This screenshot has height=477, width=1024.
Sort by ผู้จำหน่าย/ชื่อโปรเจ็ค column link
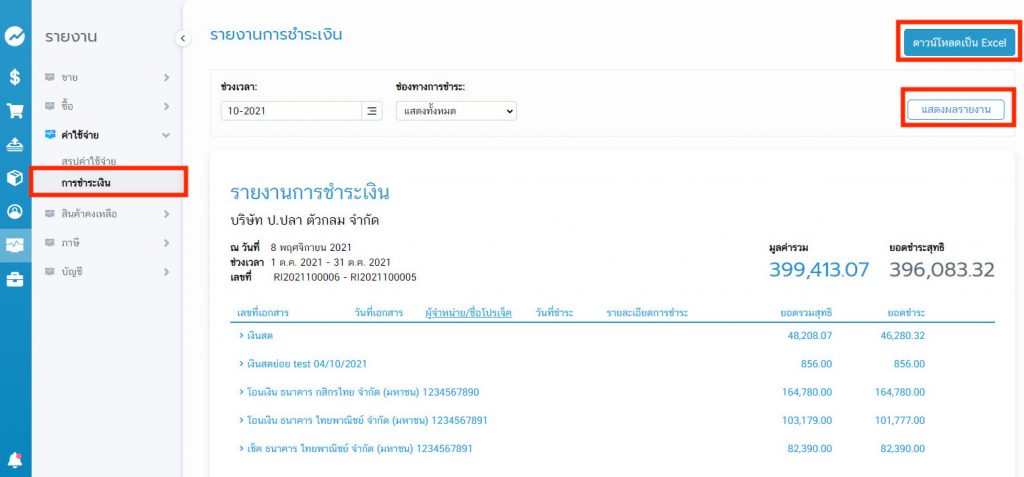[468, 313]
